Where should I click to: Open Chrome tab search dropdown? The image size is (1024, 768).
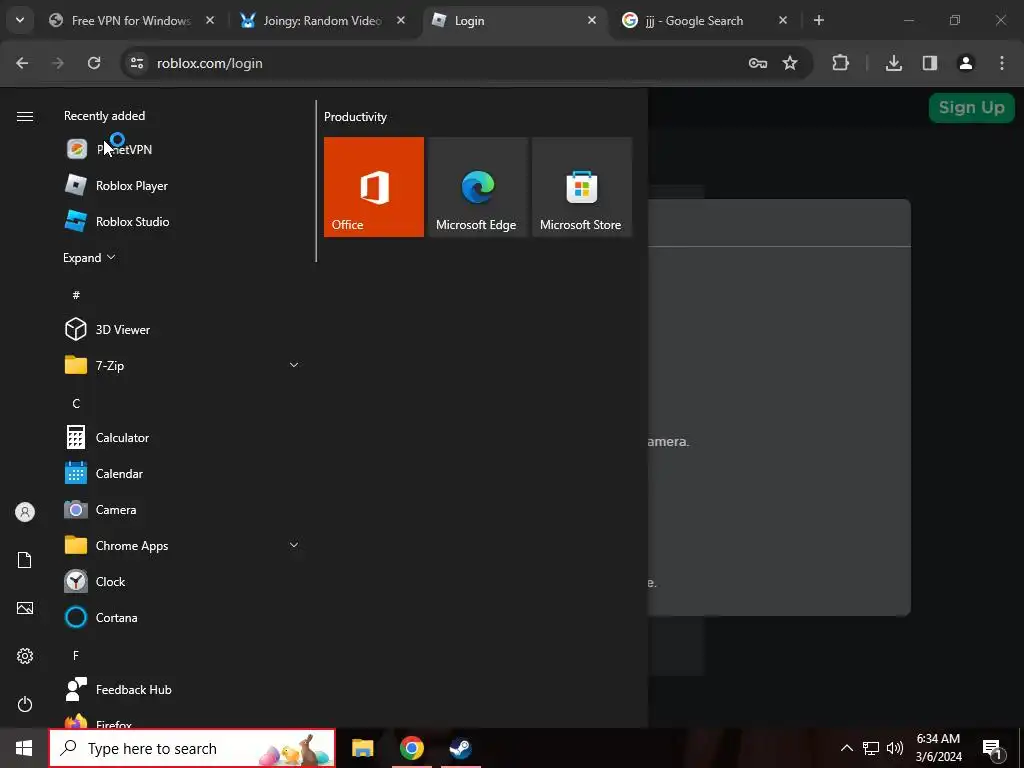pos(20,20)
